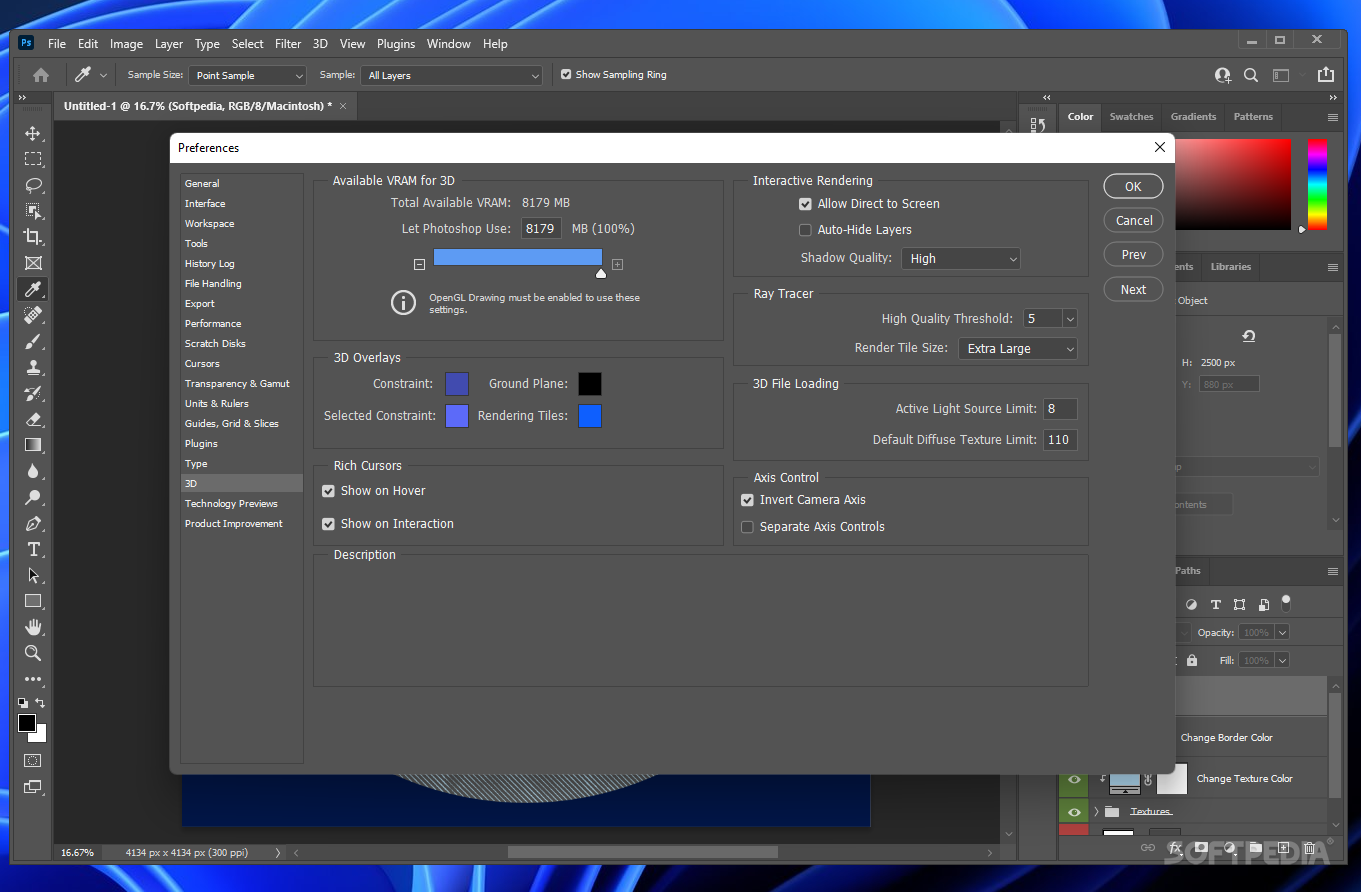The width and height of the screenshot is (1361, 892).
Task: Open the Filter menu
Action: coord(288,44)
